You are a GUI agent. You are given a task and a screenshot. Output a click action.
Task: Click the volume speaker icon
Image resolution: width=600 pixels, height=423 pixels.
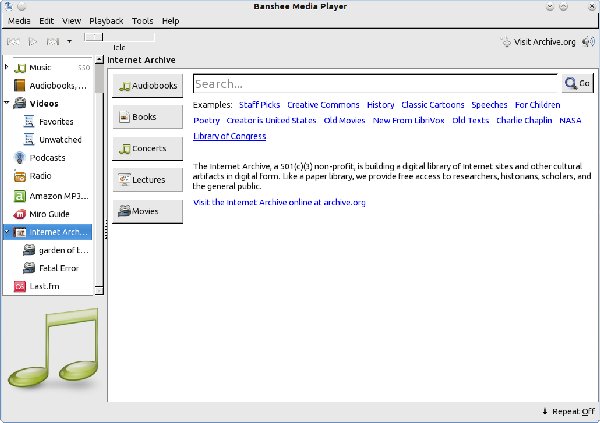(588, 42)
